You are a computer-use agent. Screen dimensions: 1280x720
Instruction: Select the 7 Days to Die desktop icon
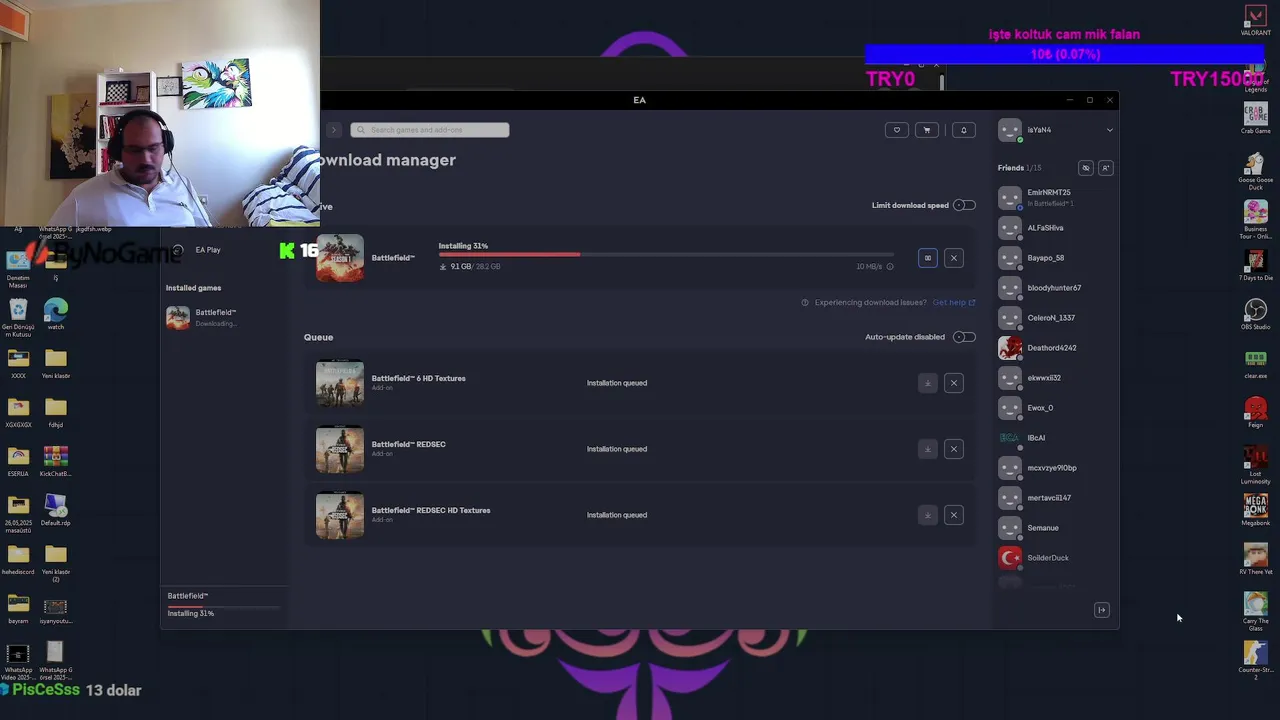(x=1255, y=264)
